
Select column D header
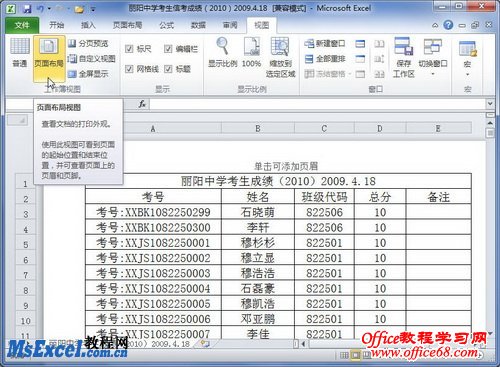point(380,128)
